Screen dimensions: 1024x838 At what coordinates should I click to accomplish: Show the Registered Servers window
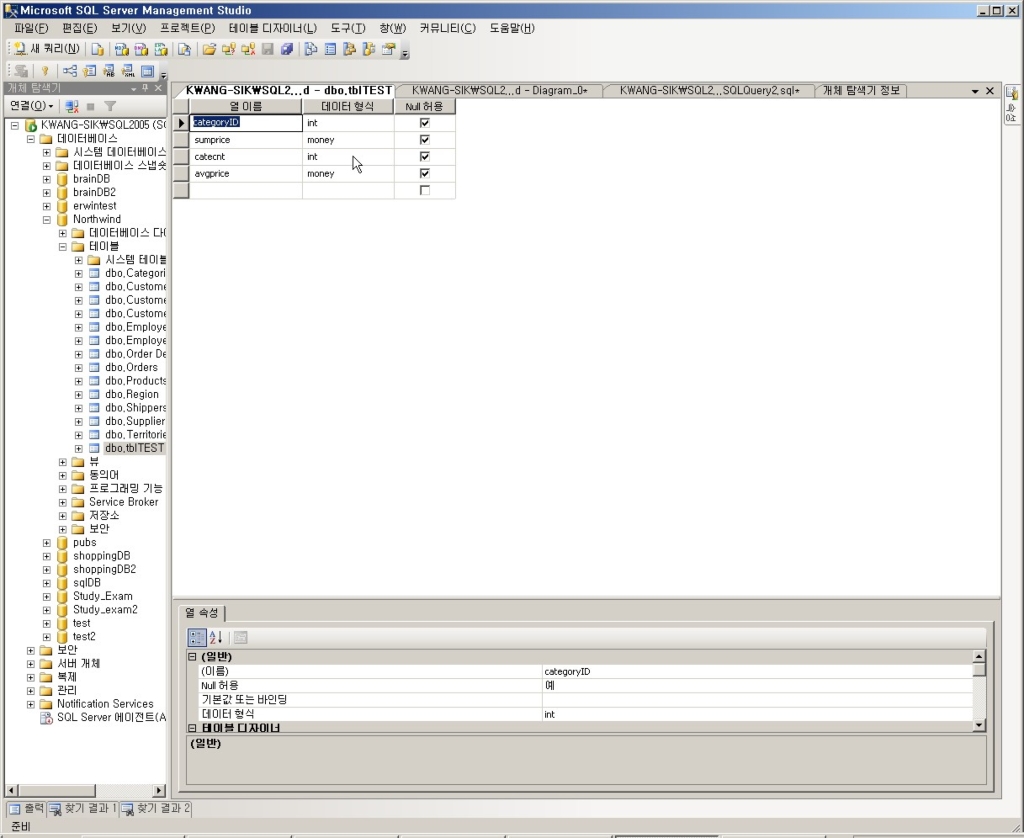click(x=311, y=50)
